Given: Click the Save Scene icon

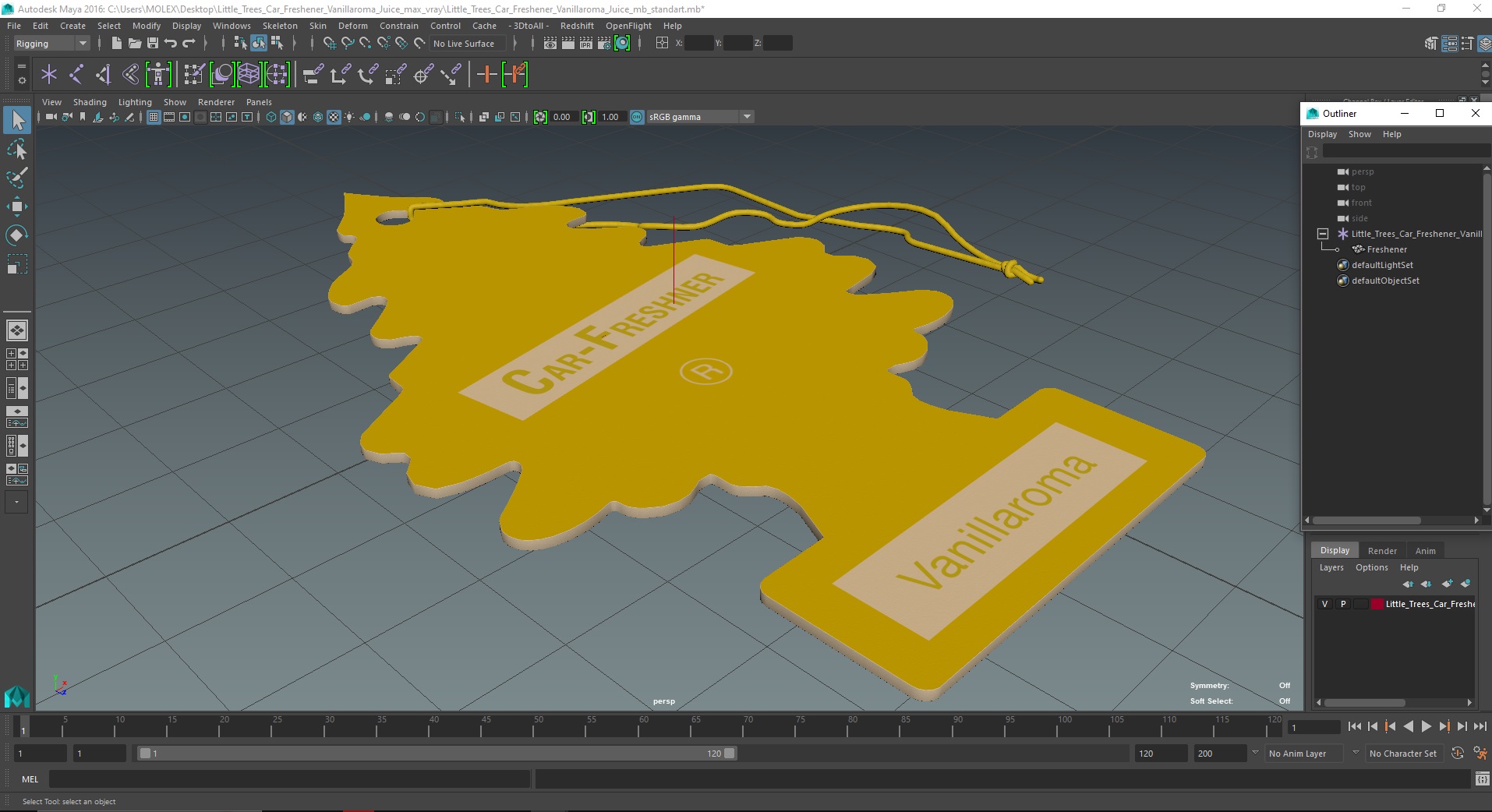Looking at the screenshot, I should pyautogui.click(x=153, y=44).
